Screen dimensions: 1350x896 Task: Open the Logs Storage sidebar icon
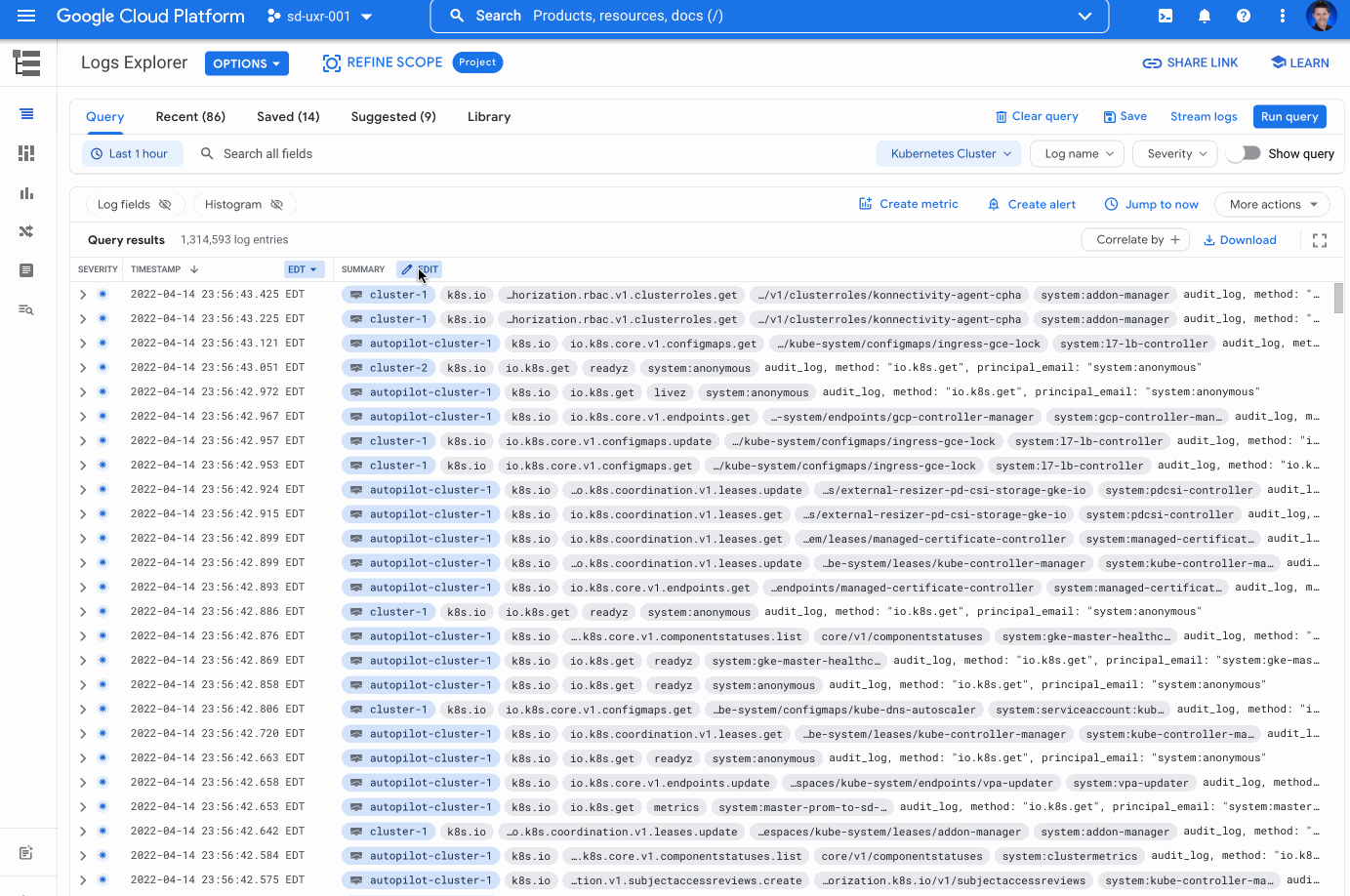click(26, 270)
